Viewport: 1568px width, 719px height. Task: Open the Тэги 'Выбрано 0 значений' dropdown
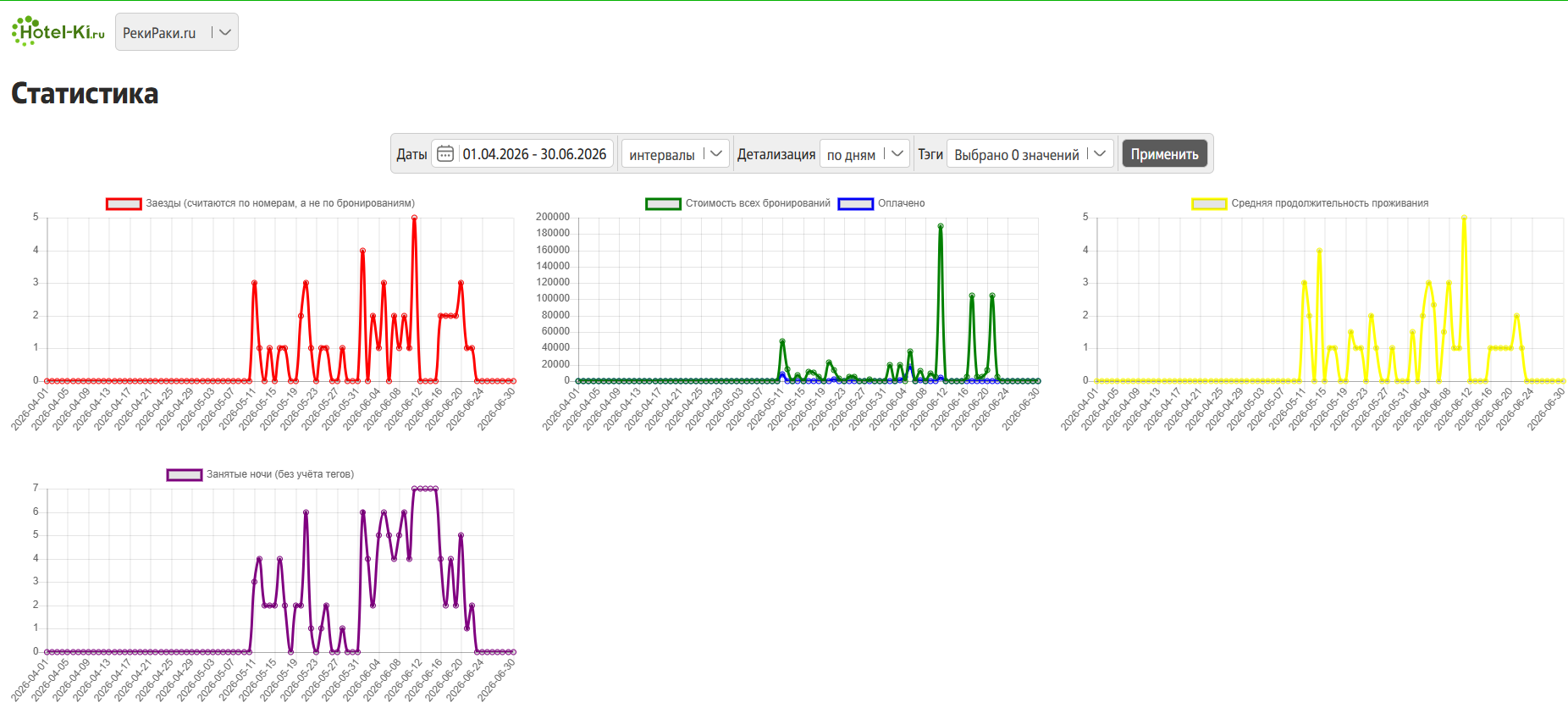(1030, 154)
